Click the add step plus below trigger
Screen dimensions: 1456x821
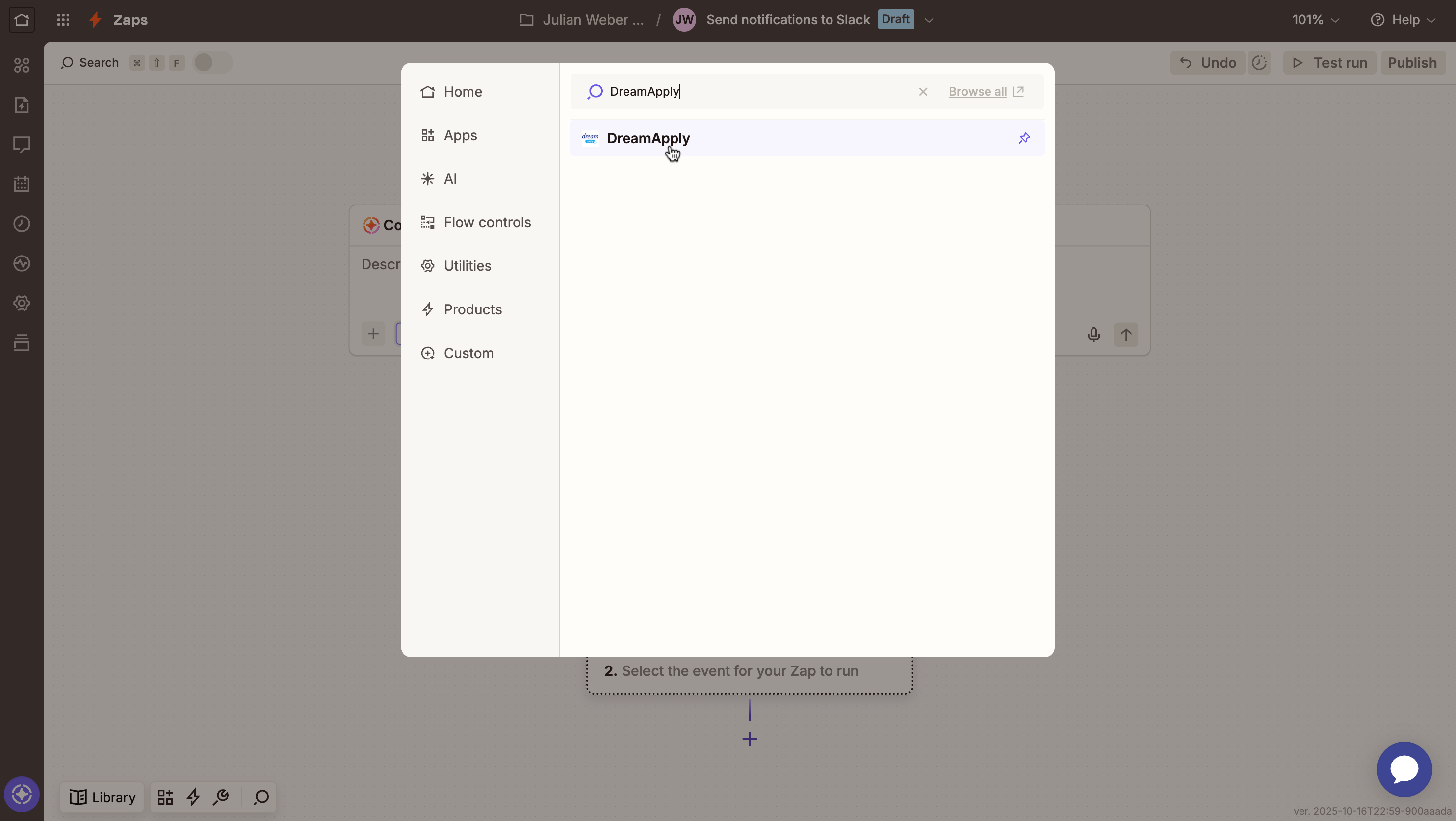[x=749, y=738]
